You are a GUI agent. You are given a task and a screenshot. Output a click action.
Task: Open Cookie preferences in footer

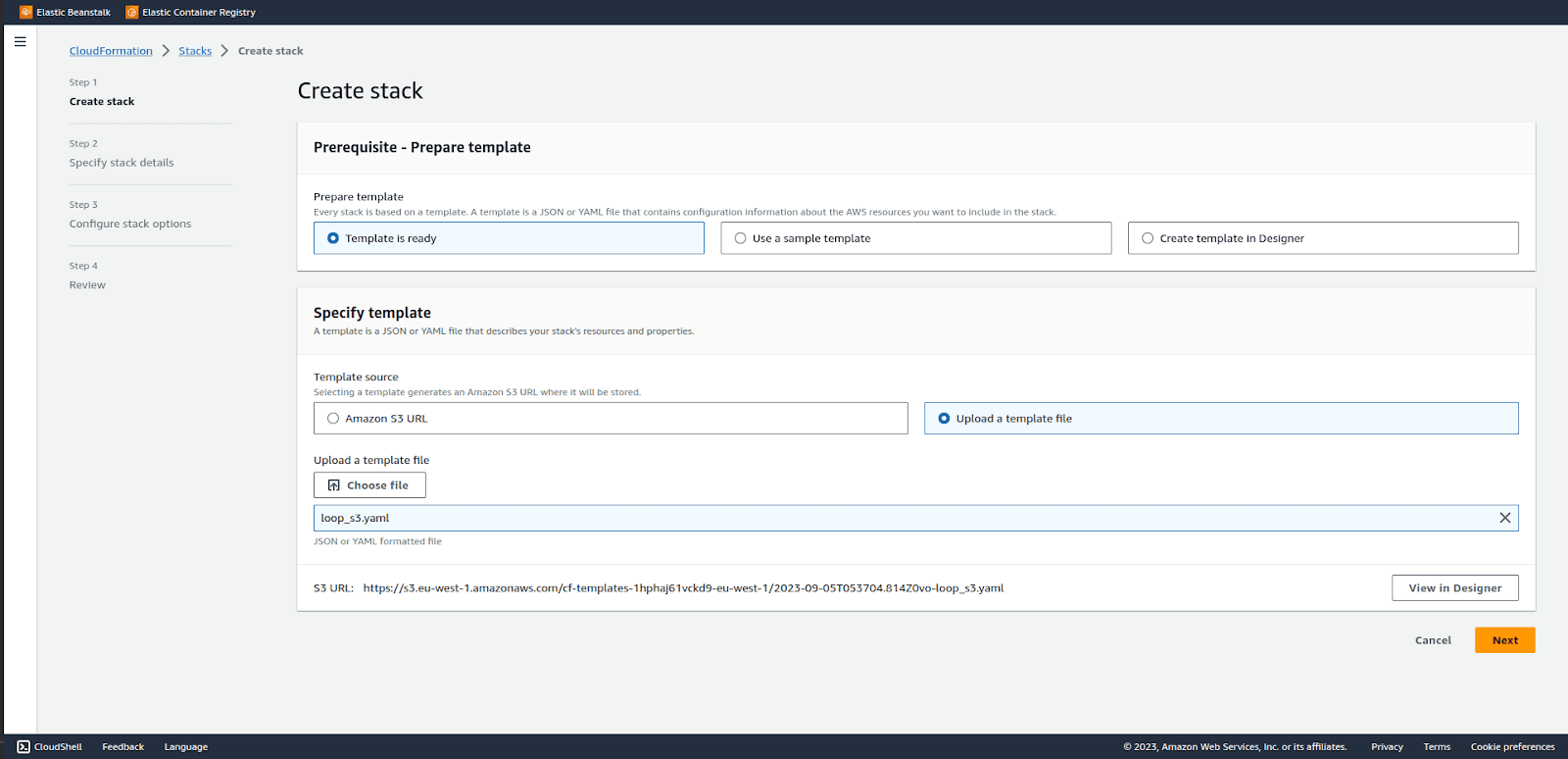[1512, 747]
